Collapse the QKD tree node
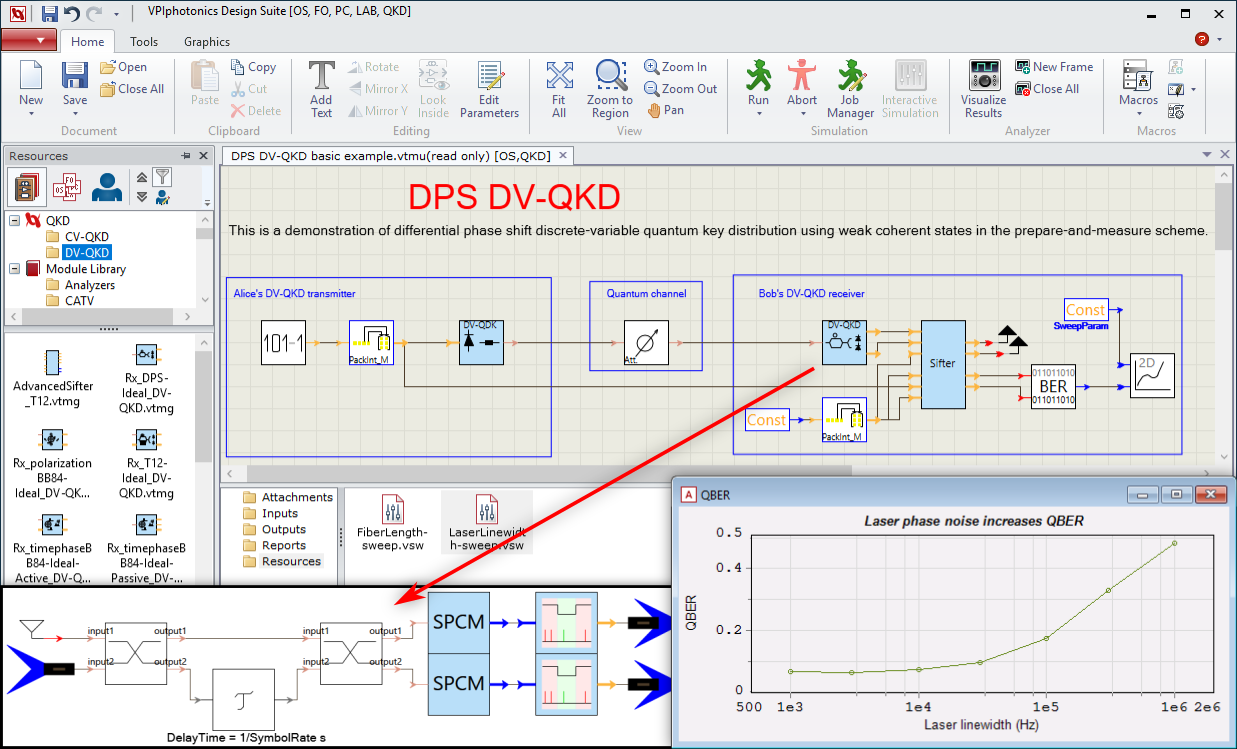The height and width of the screenshot is (749, 1237). click(15, 221)
